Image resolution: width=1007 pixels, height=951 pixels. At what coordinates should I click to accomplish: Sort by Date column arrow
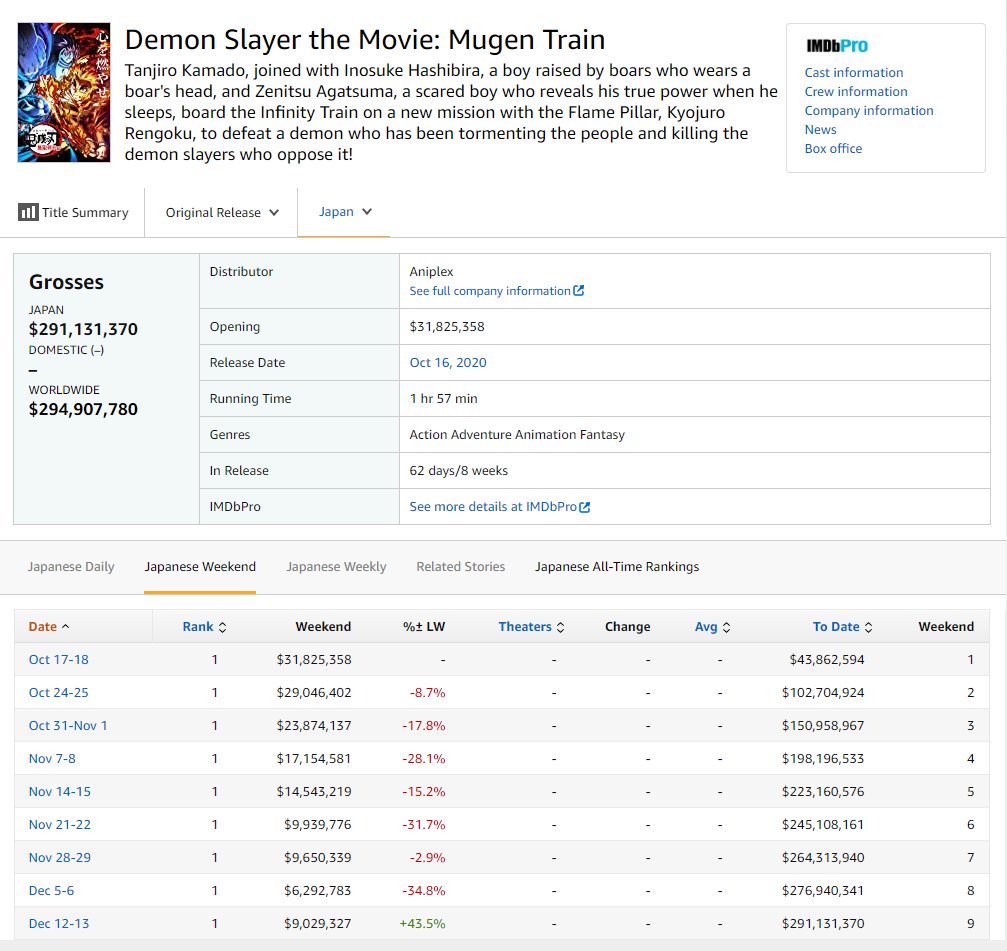tap(66, 627)
